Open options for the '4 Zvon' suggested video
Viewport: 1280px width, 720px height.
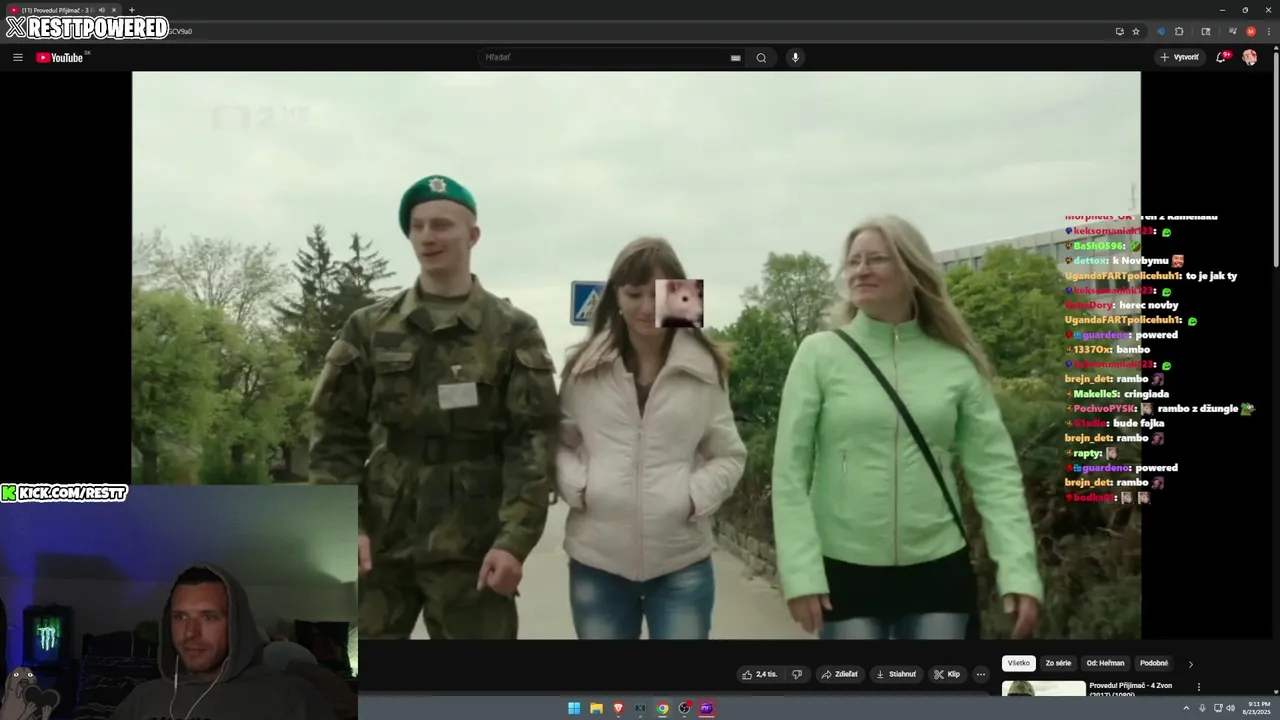click(1198, 687)
